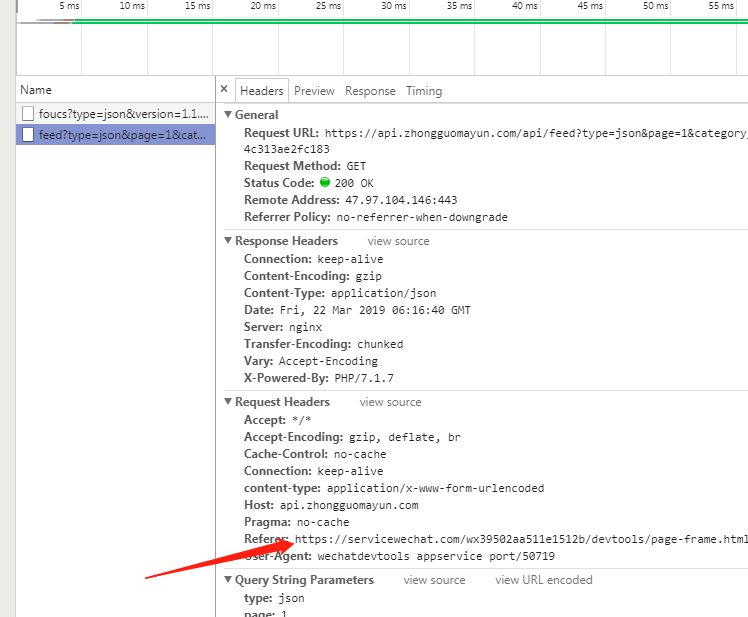
Task: Click the green 200 OK status dot
Action: pyautogui.click(x=325, y=183)
